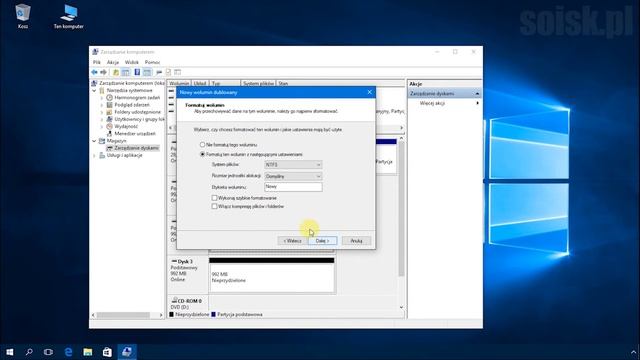The width and height of the screenshot is (640, 360).
Task: Click Więcej akcji in the Actions pane
Action: point(432,103)
